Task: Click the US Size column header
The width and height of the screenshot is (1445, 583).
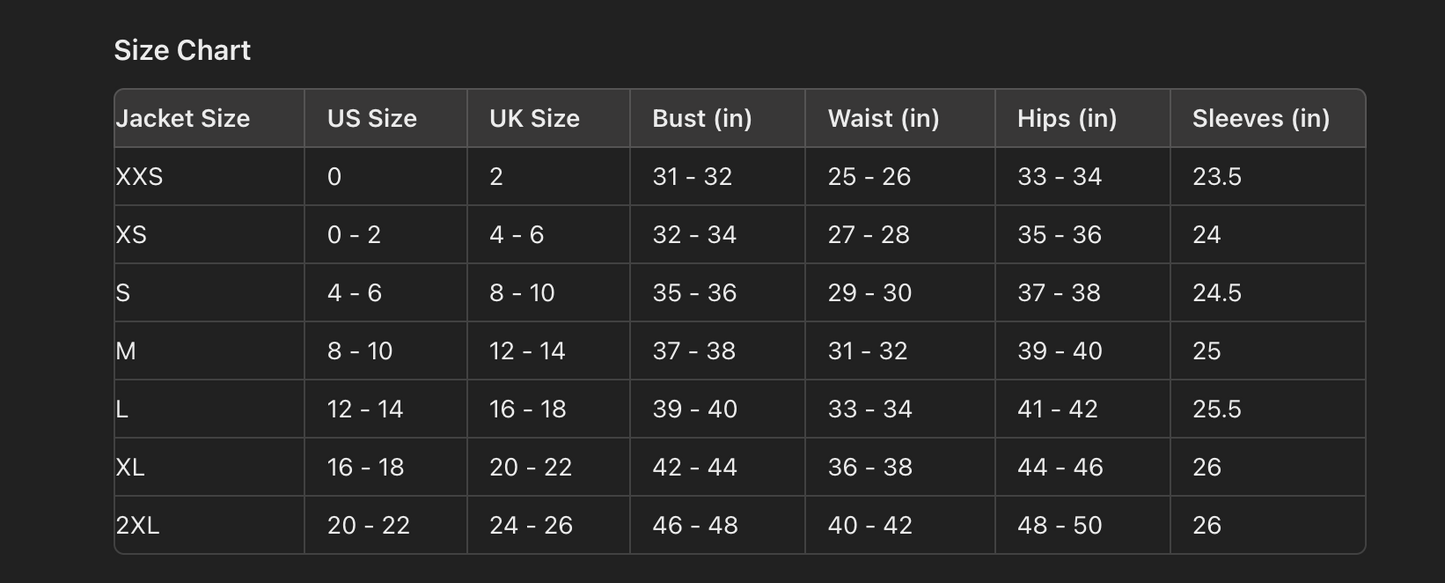Action: pyautogui.click(x=372, y=118)
